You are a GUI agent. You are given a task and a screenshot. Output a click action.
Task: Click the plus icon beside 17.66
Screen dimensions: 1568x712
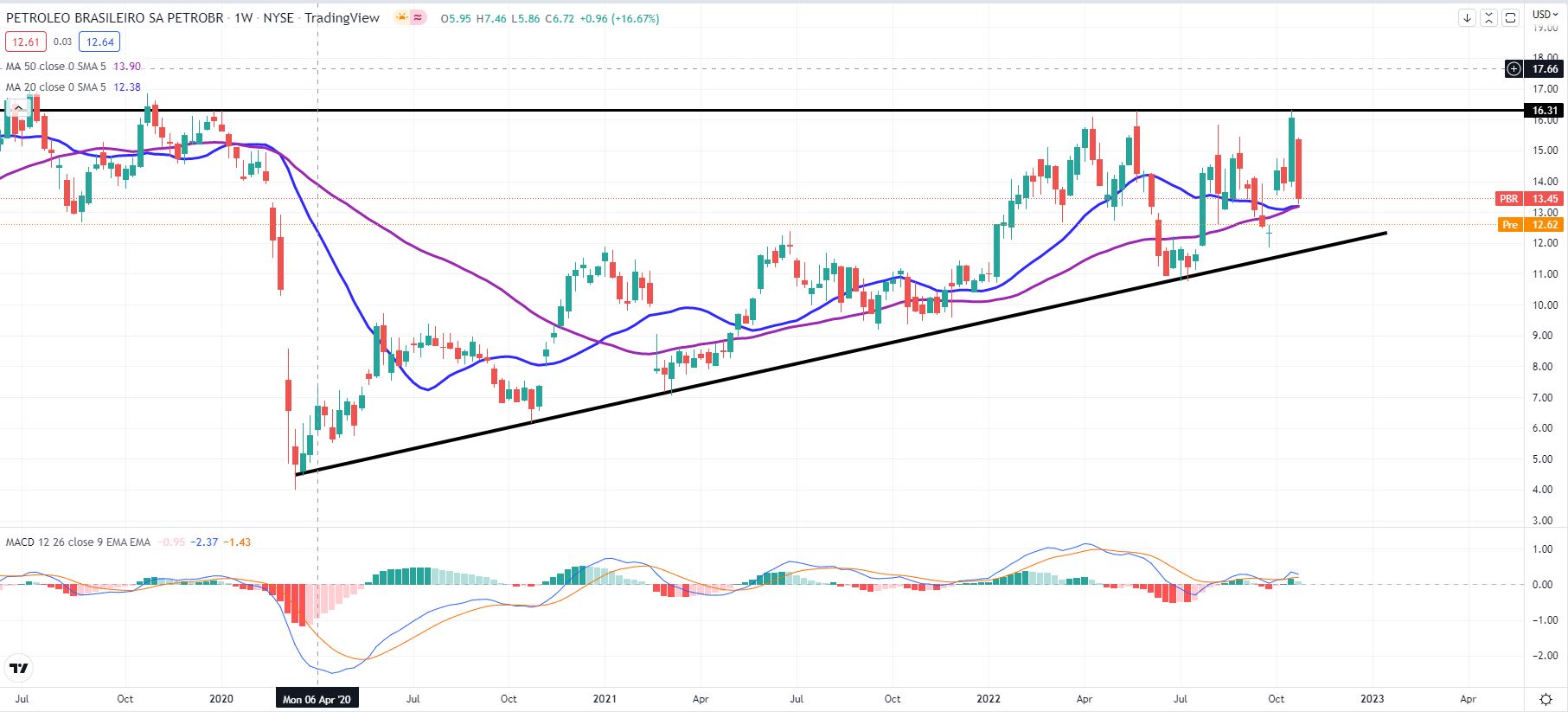(x=1514, y=68)
